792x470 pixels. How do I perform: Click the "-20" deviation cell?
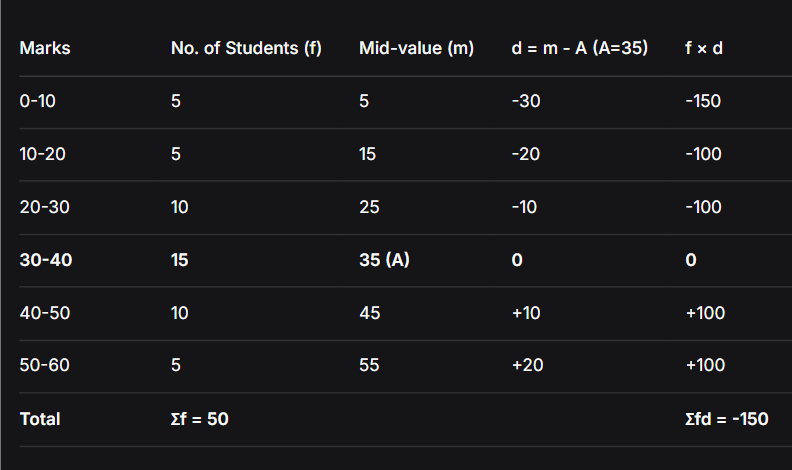point(524,154)
